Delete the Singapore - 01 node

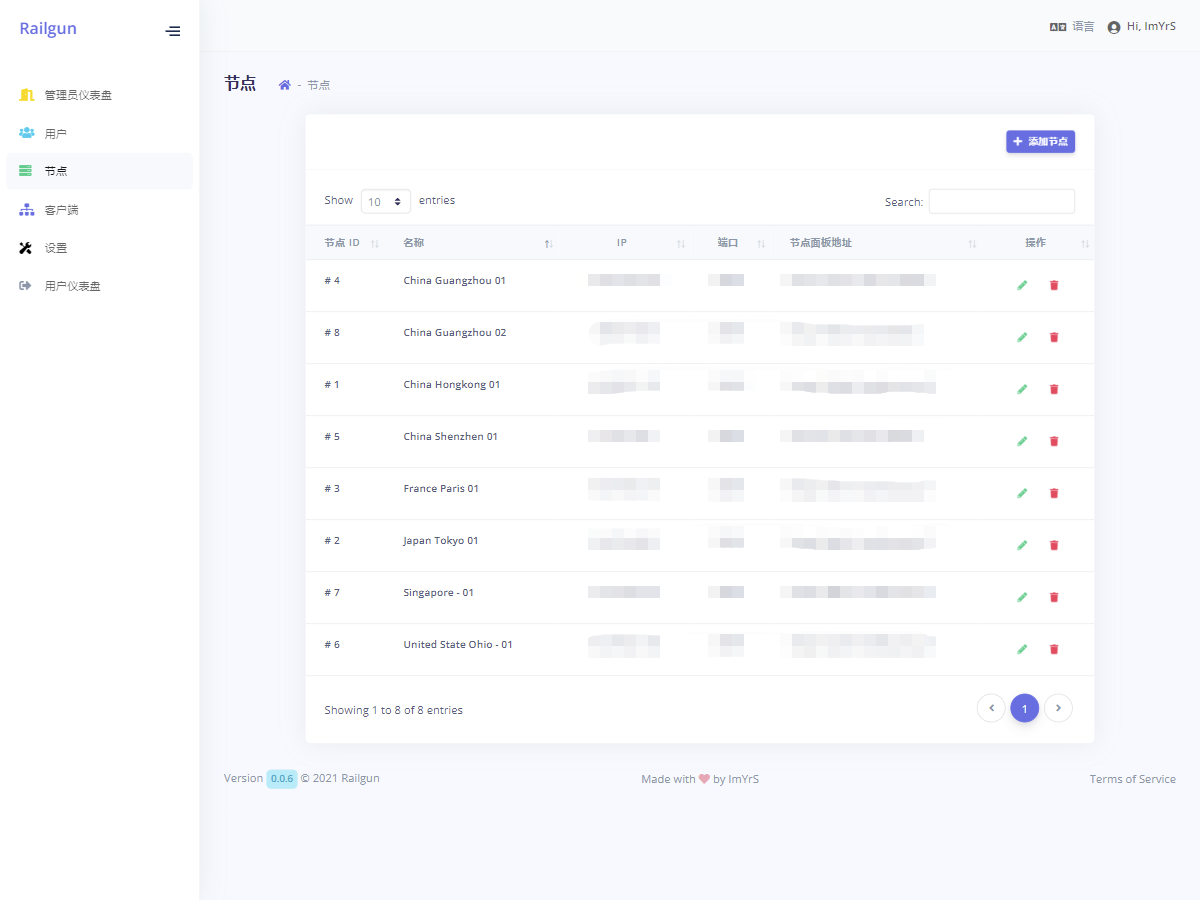pyautogui.click(x=1053, y=597)
